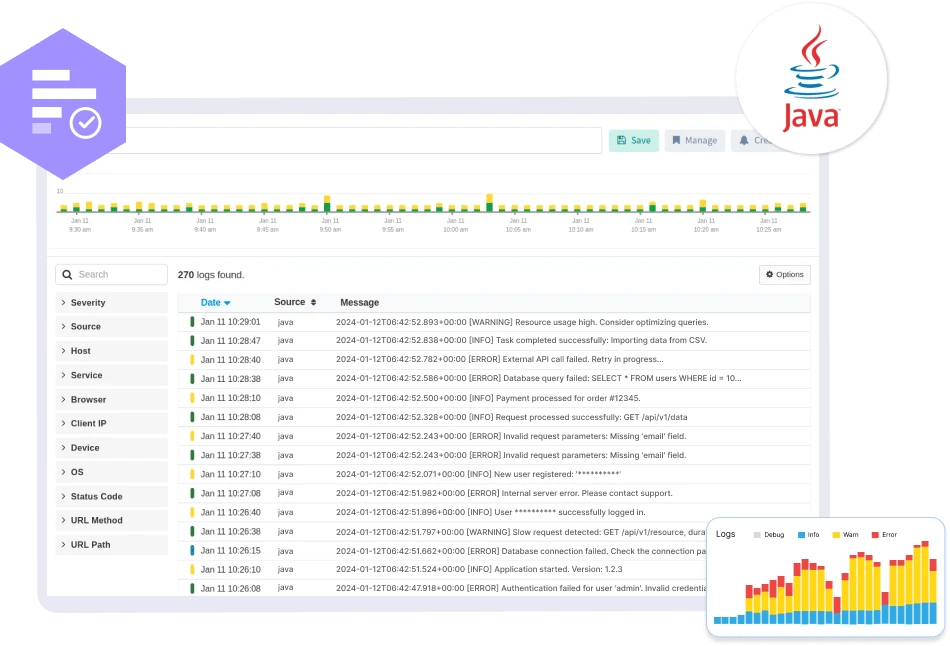950x646 pixels.
Task: Toggle Debug legend in Logs chart
Action: (x=769, y=534)
